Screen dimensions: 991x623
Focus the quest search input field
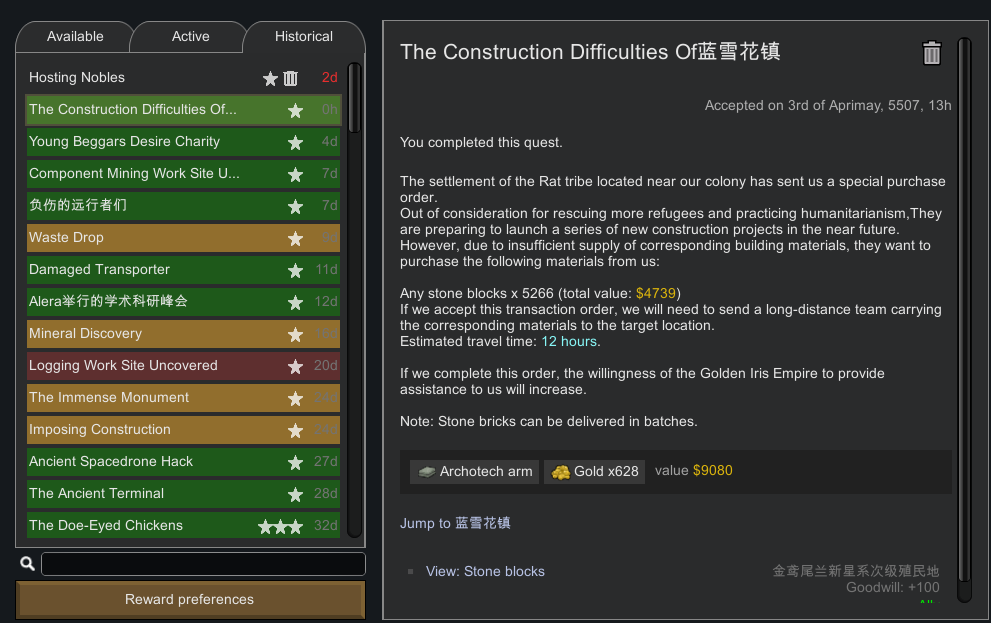(x=204, y=564)
